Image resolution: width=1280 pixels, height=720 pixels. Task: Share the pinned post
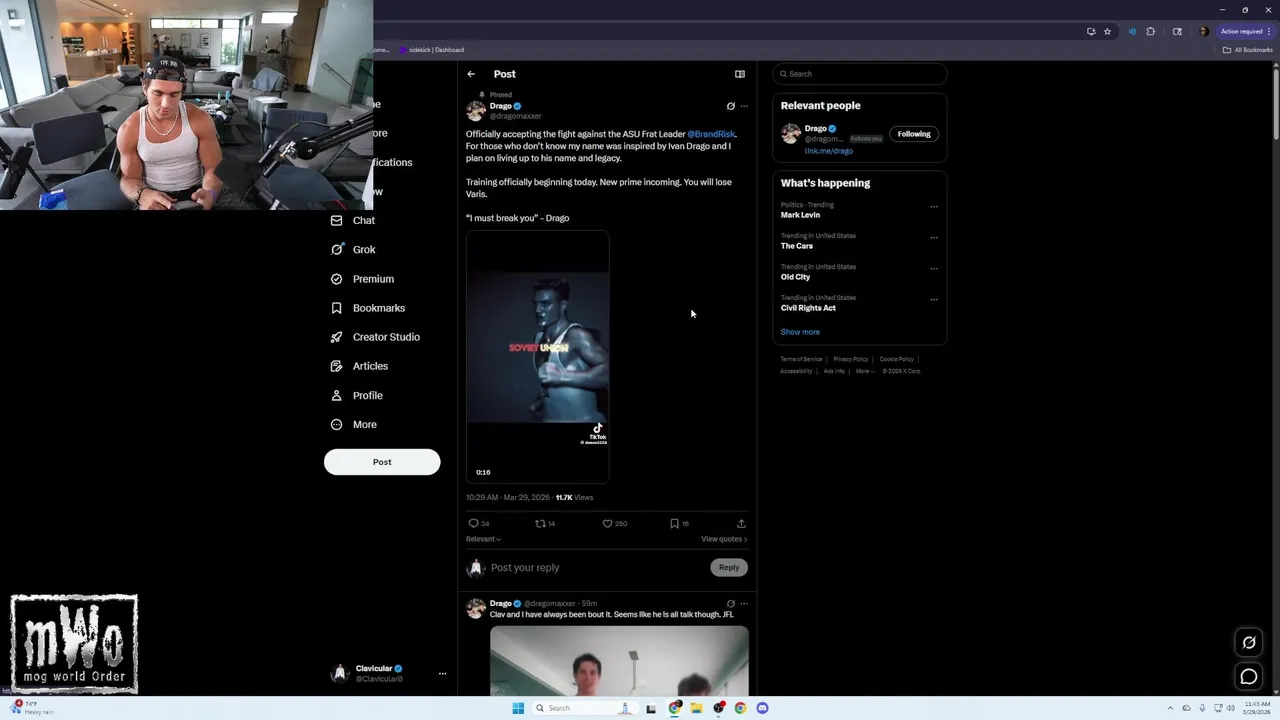741,523
